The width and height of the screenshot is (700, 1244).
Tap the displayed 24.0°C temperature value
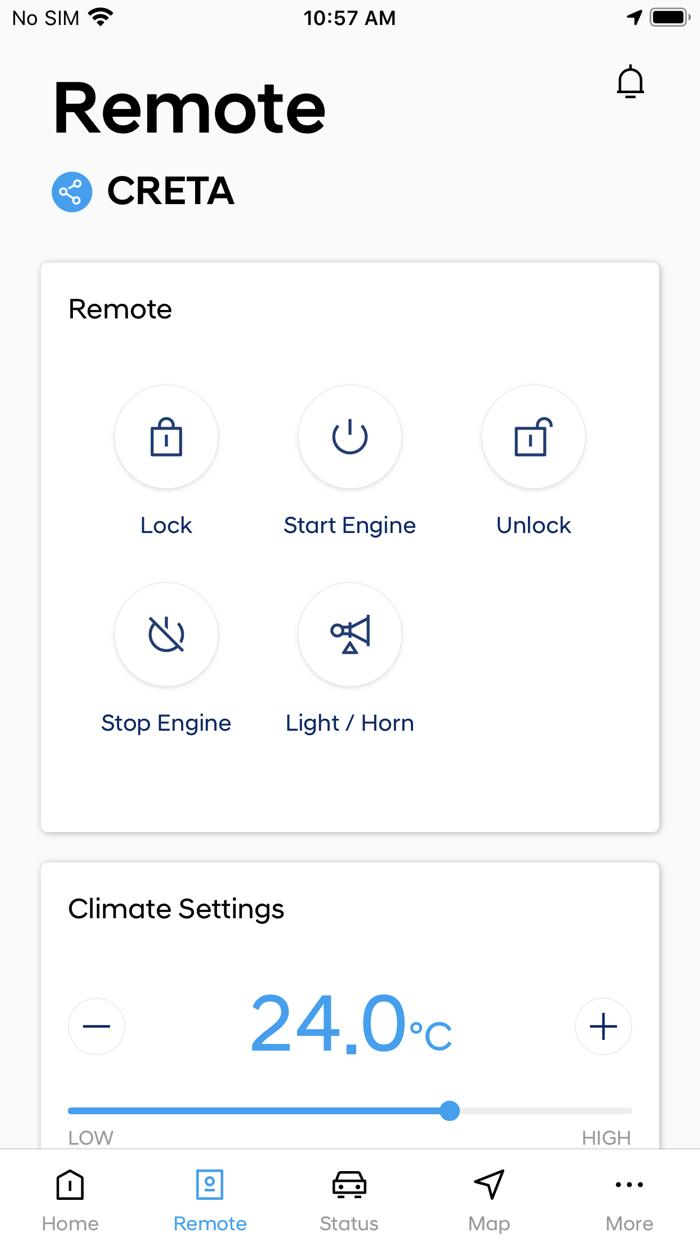click(350, 1024)
